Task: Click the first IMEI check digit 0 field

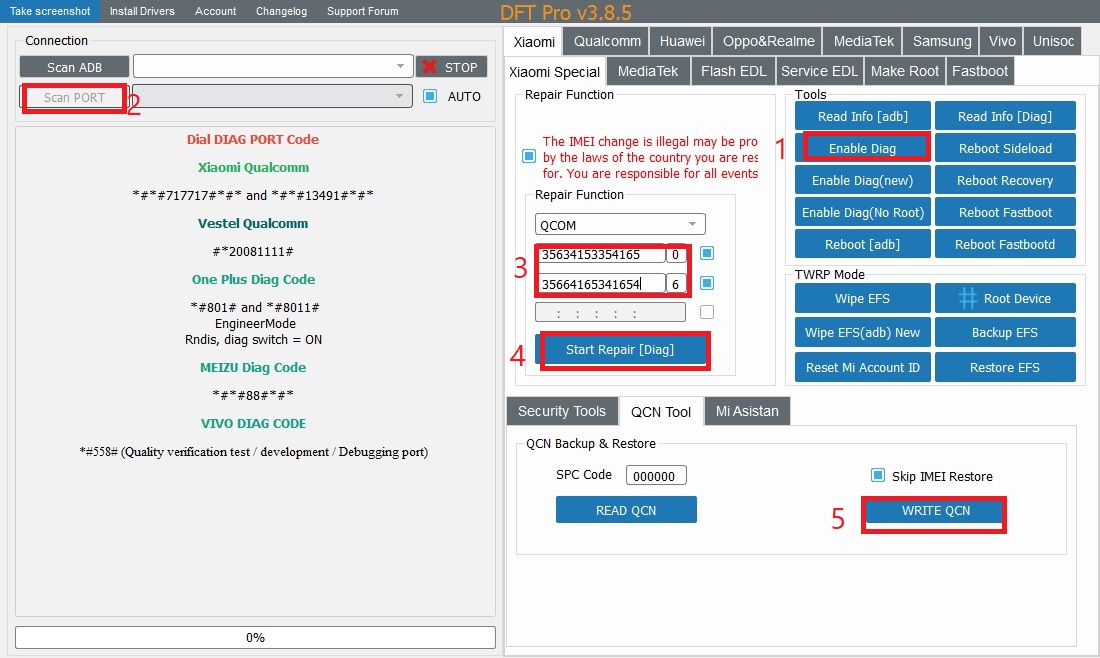Action: pyautogui.click(x=676, y=254)
